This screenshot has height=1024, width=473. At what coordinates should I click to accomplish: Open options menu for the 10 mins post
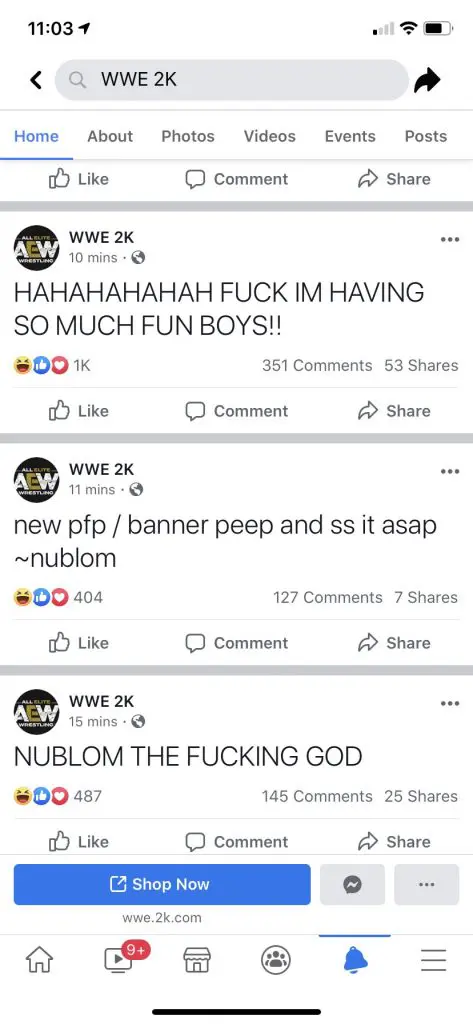point(449,240)
